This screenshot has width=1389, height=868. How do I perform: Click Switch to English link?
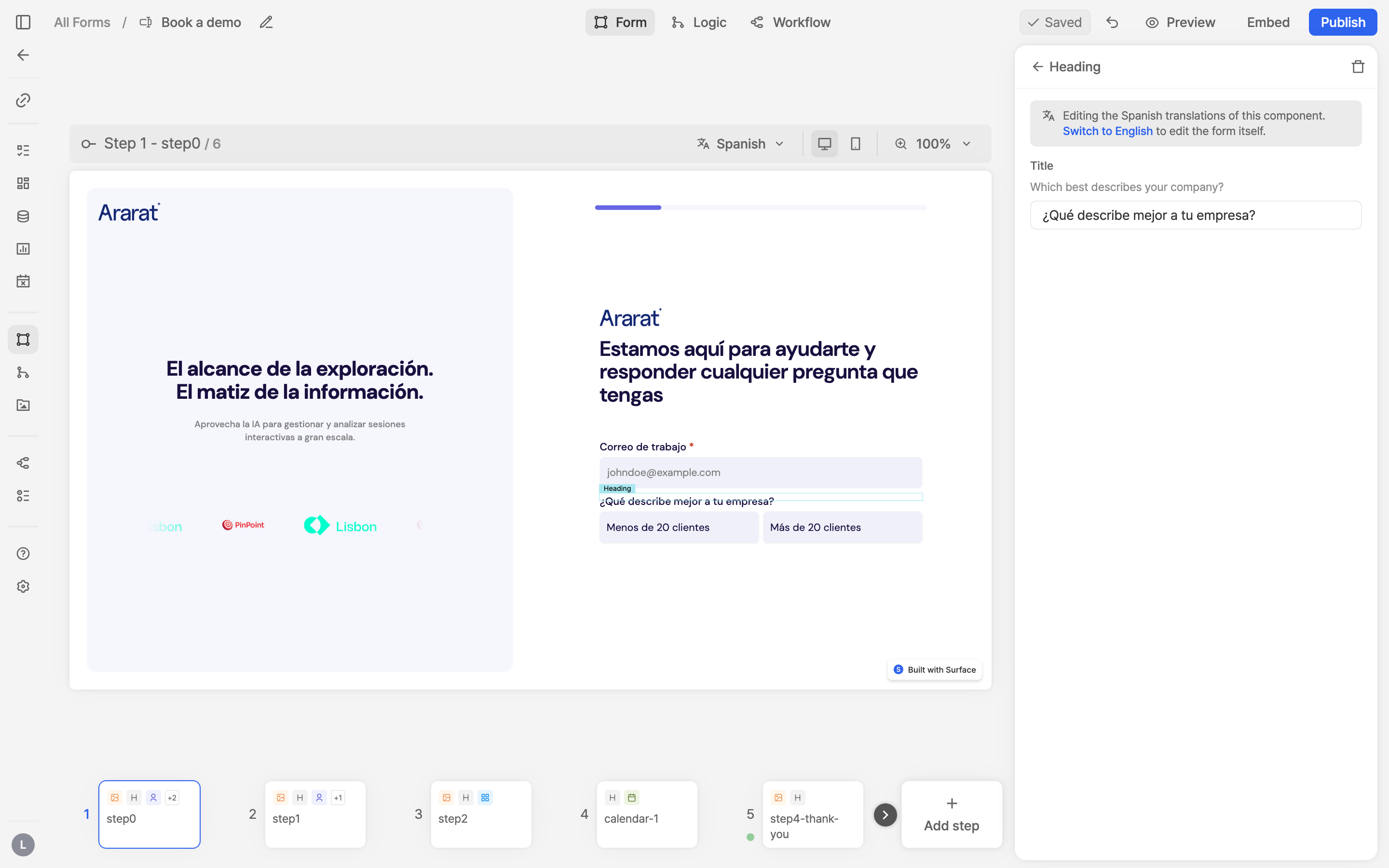pos(1107,131)
